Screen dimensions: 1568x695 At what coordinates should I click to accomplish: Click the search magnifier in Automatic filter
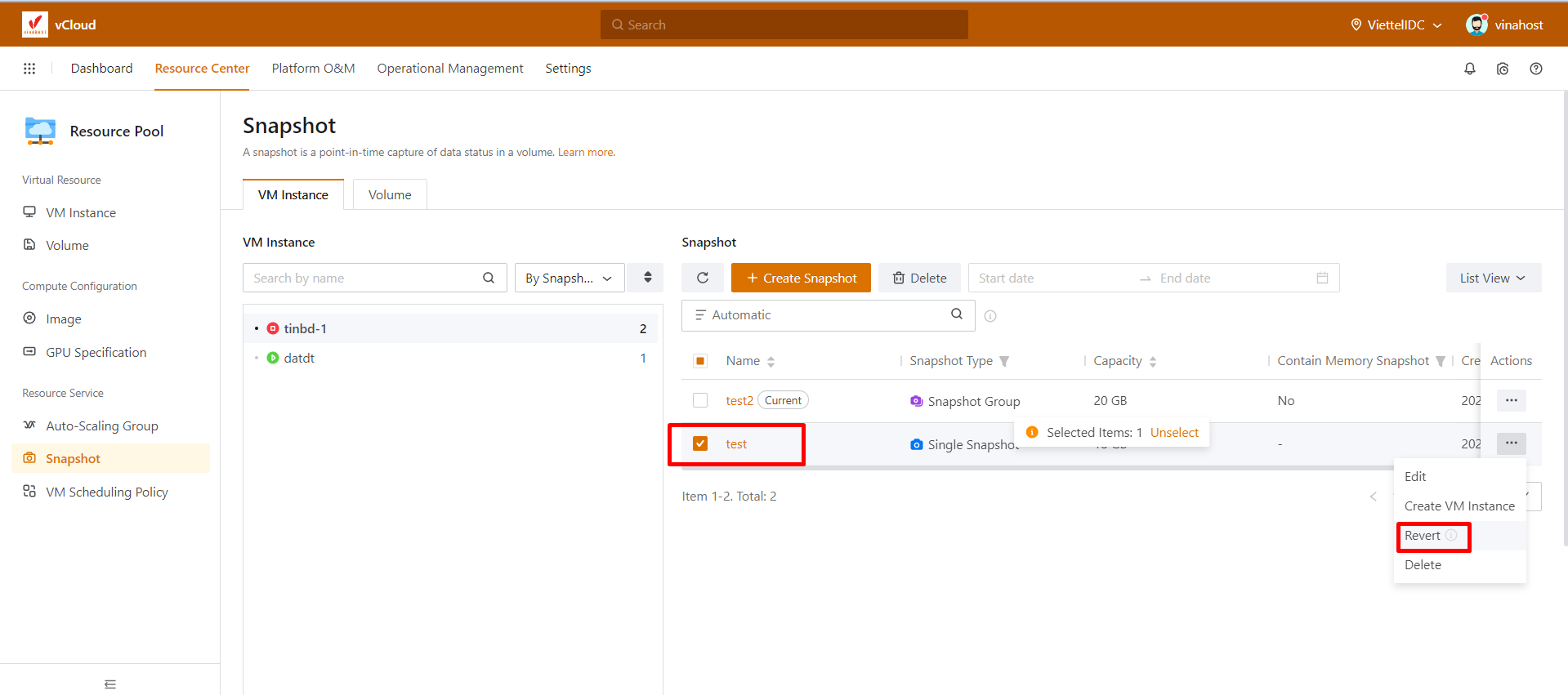click(x=956, y=314)
